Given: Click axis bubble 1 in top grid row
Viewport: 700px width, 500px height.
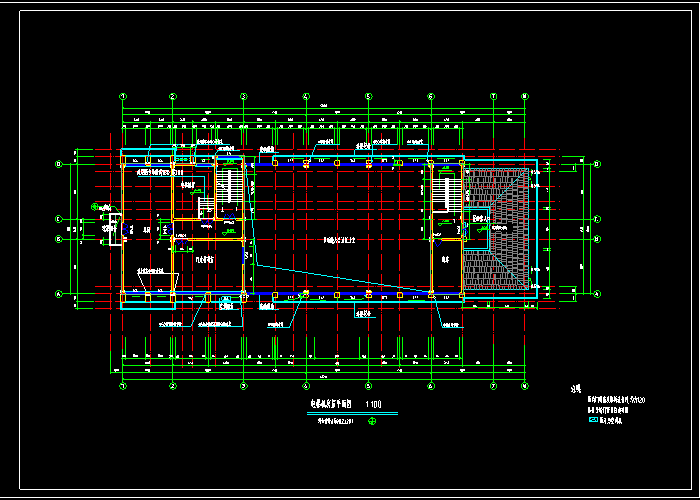Looking at the screenshot, I should tap(123, 97).
